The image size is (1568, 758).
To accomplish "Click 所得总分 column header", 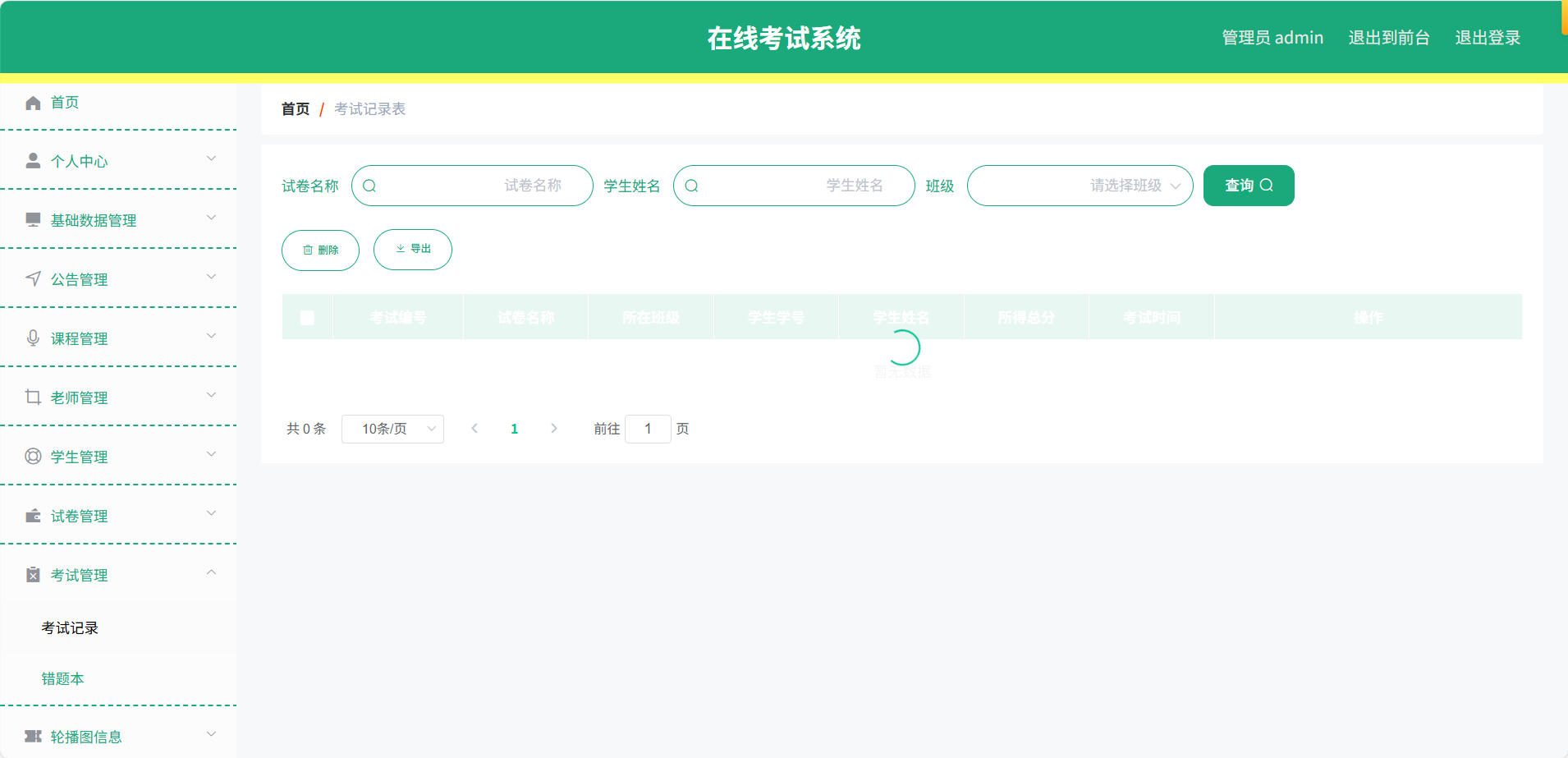I will (1026, 317).
